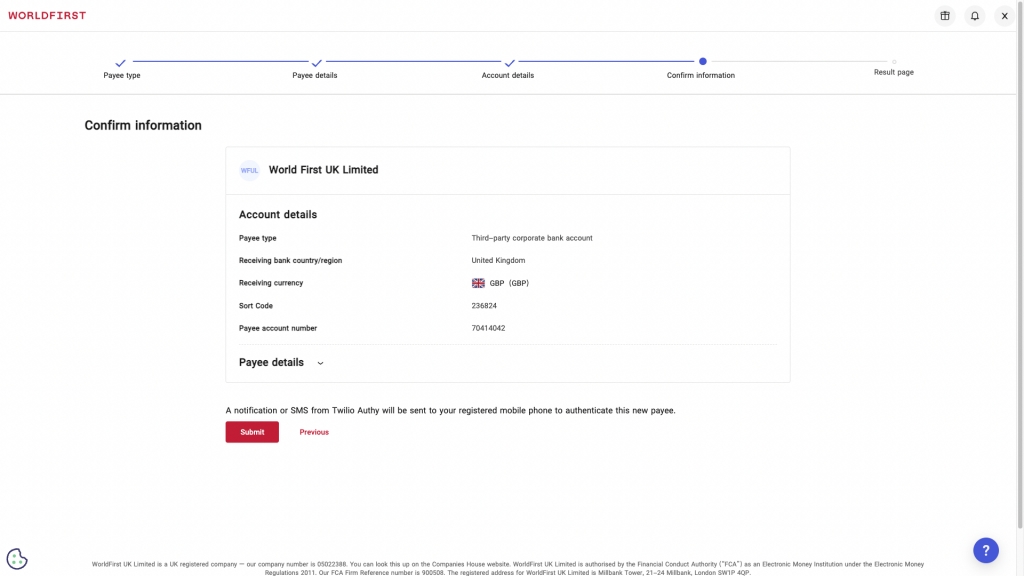Click the WFUL company avatar
1024x576 pixels.
pos(247,170)
